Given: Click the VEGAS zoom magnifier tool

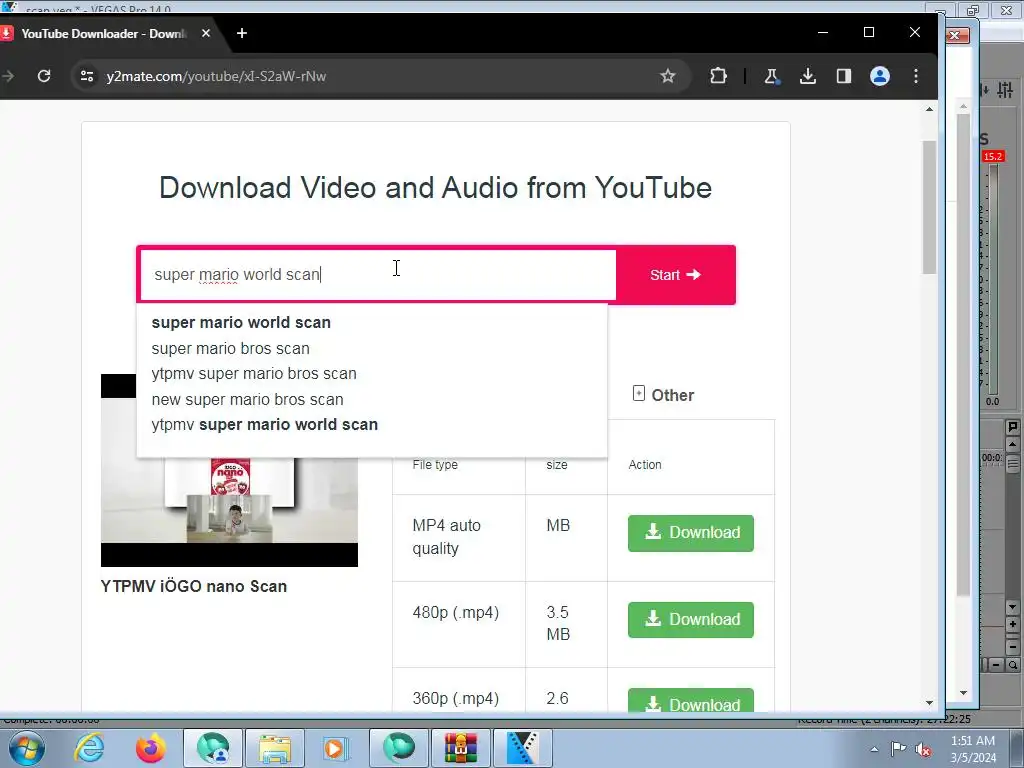Looking at the screenshot, I should (x=1012, y=665).
